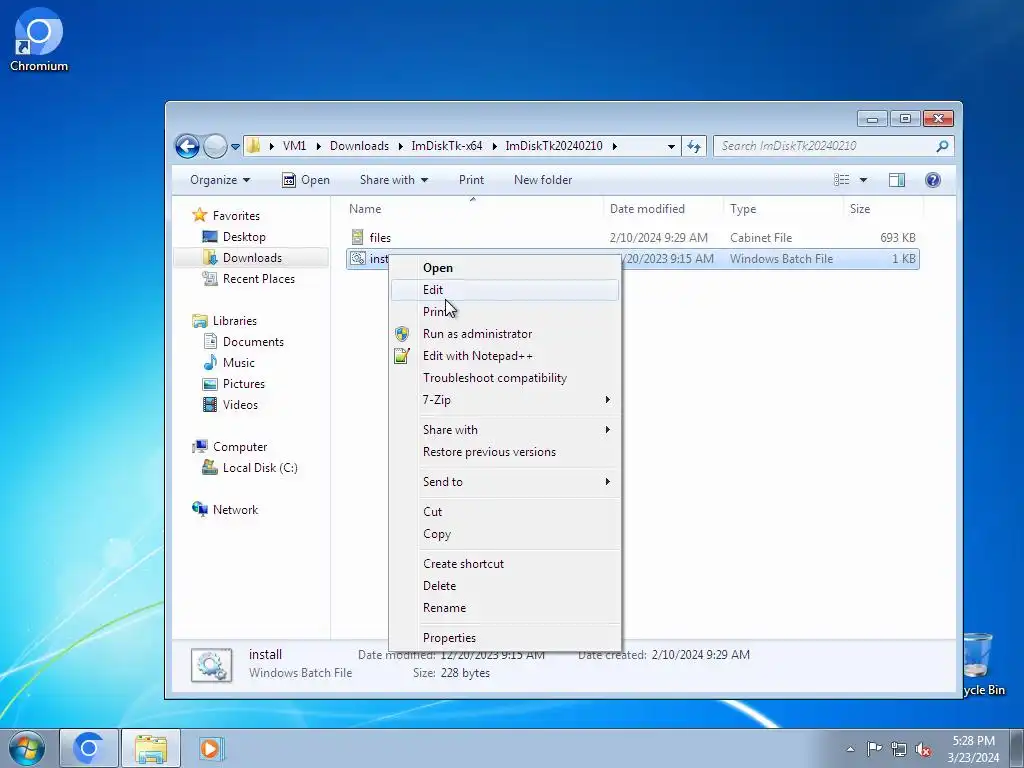Open the Action Center flag icon
The image size is (1024, 768).
point(874,749)
